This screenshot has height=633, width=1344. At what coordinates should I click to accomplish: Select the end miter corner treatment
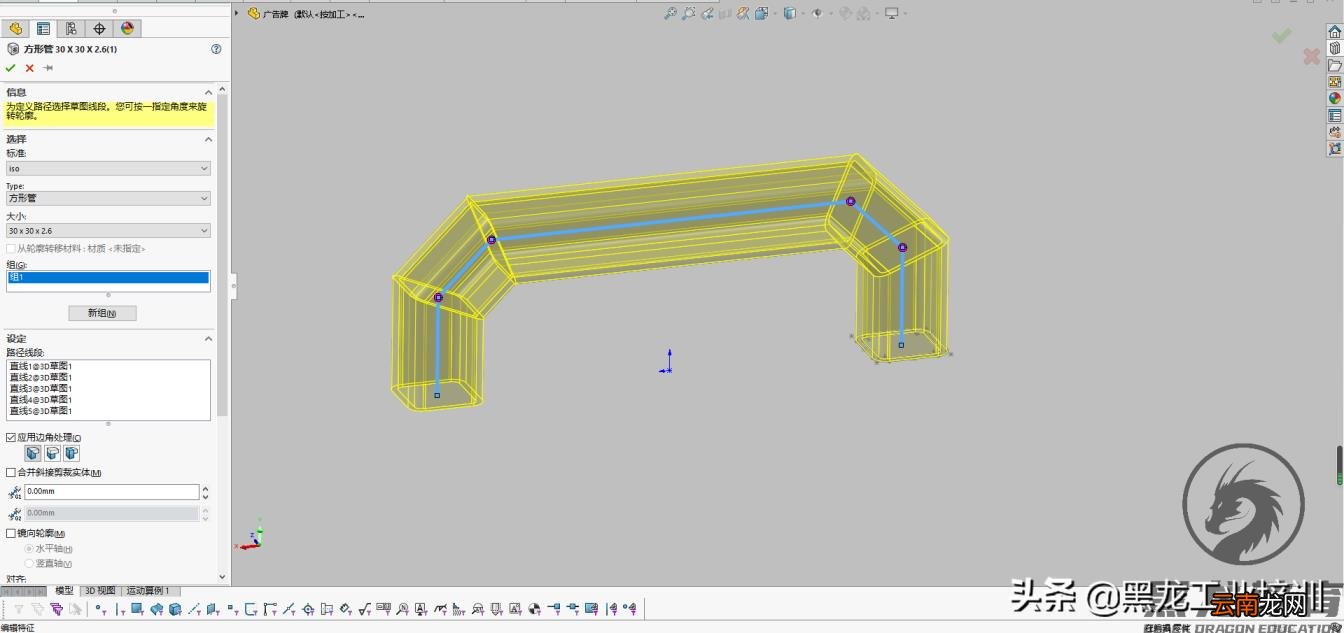point(33,454)
